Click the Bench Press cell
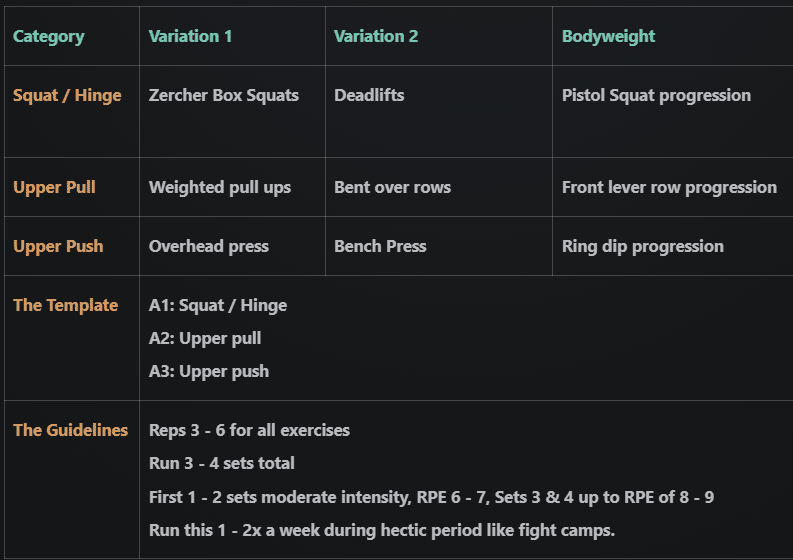The height and width of the screenshot is (560, 793). click(x=380, y=246)
